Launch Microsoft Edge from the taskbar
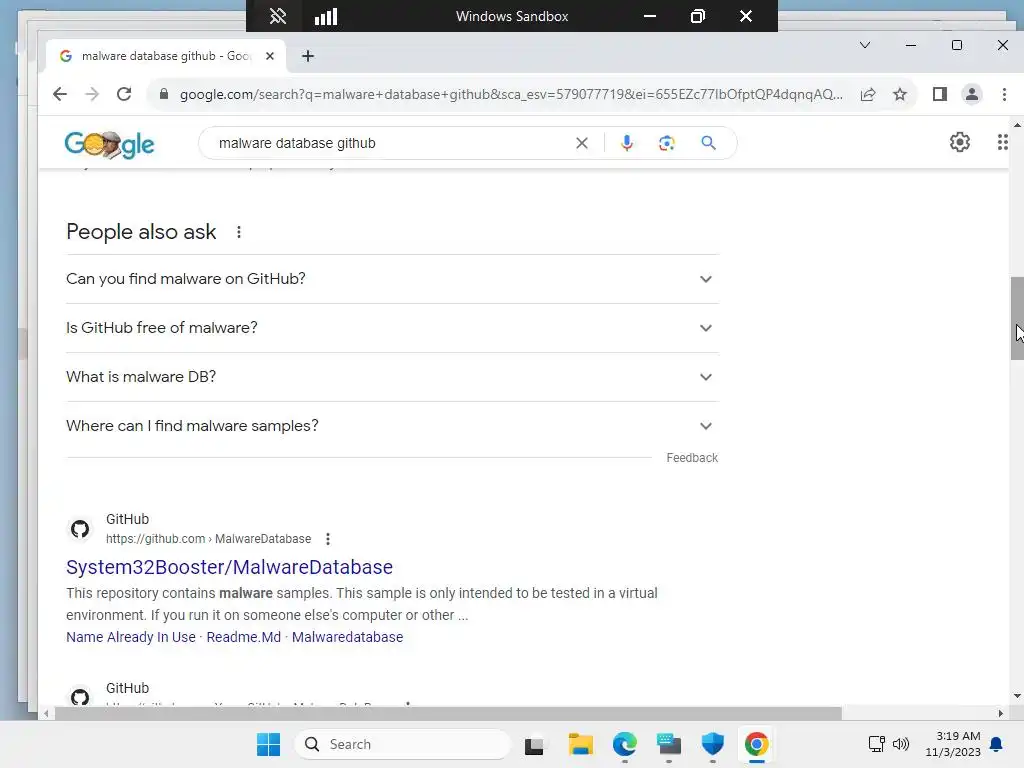1024x768 pixels. tap(625, 744)
